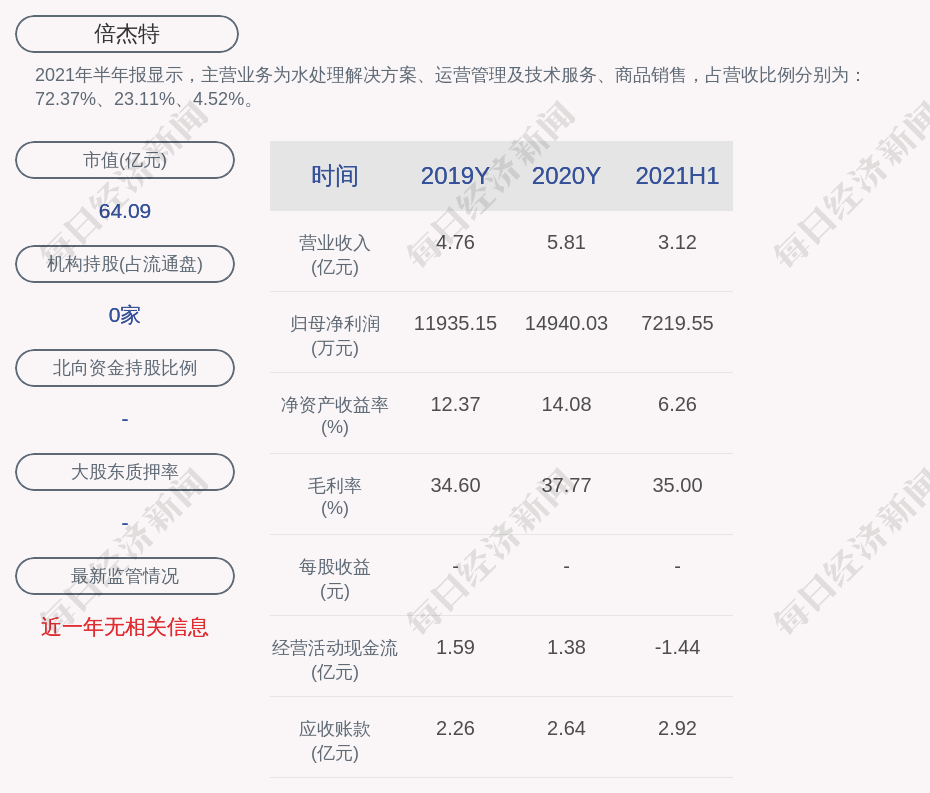
Task: Click ROE value 6.26
Action: click(677, 405)
